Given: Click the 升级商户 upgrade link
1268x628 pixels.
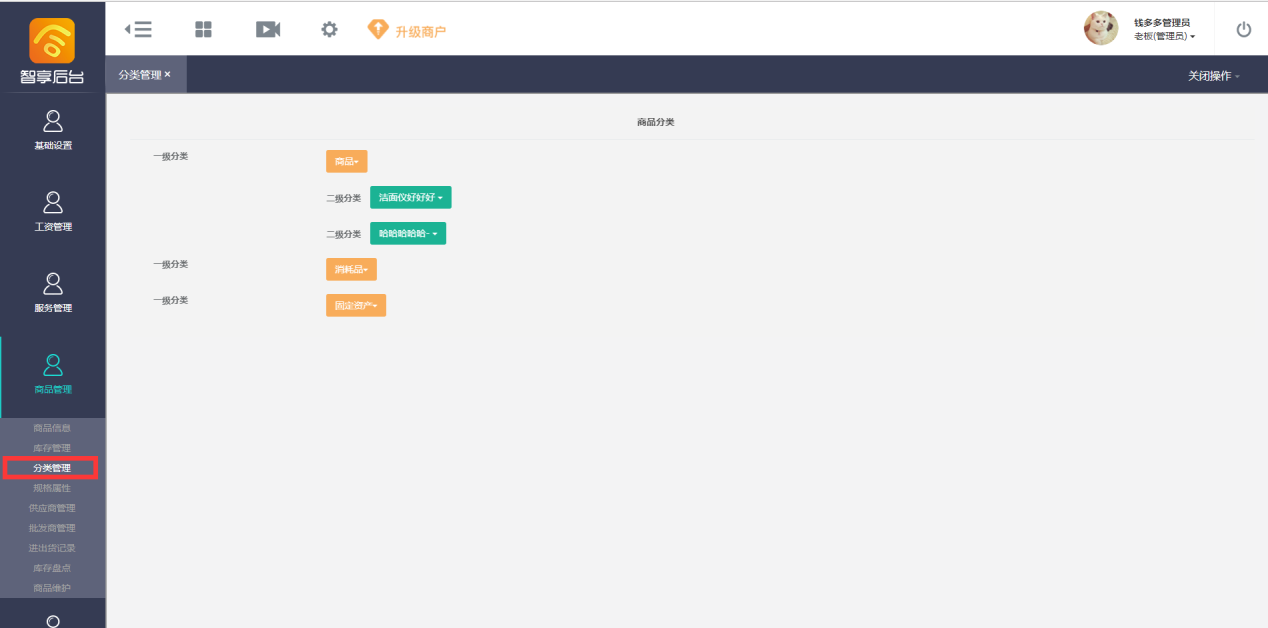Looking at the screenshot, I should [408, 31].
